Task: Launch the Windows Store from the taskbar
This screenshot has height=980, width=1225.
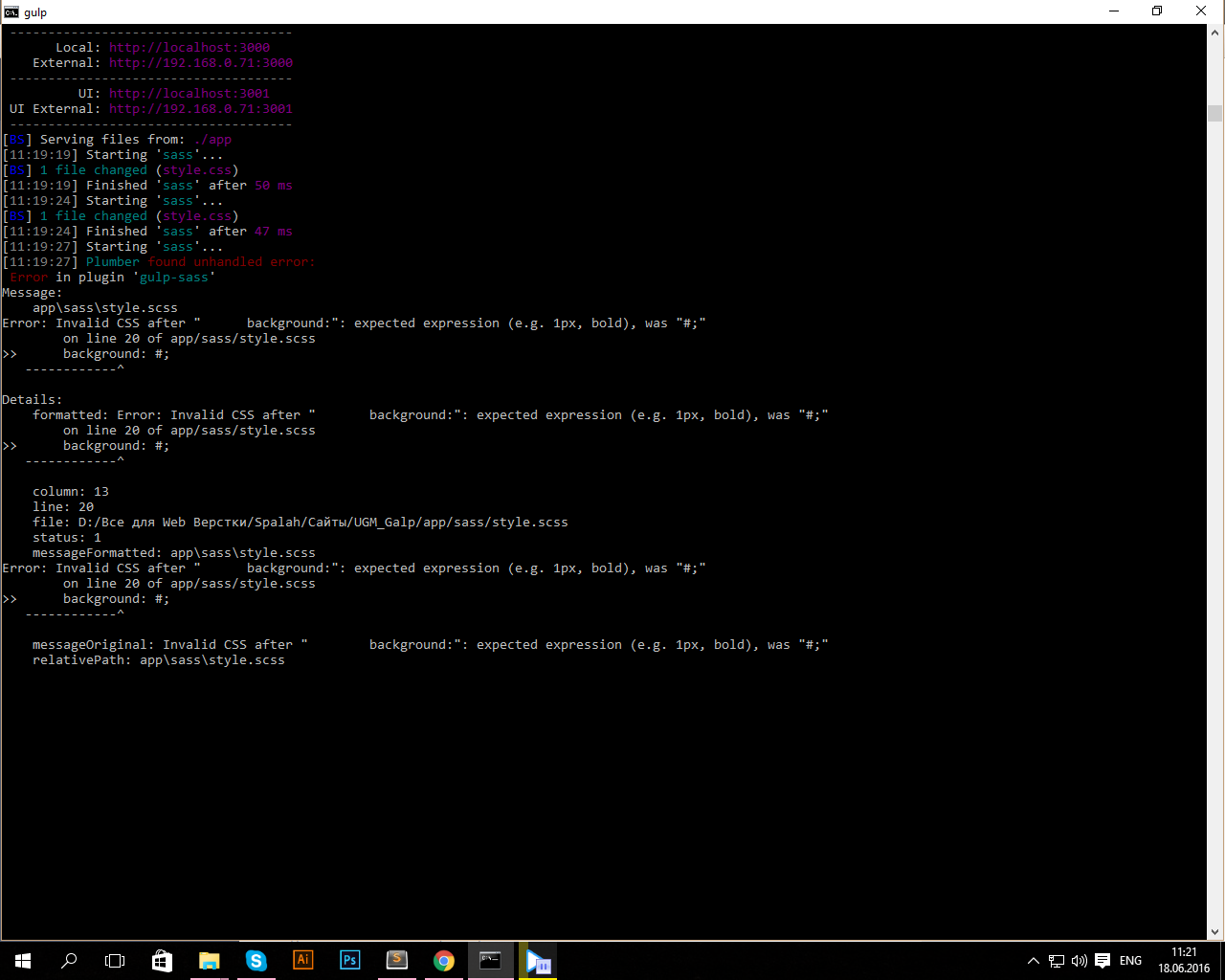Action: [x=162, y=961]
